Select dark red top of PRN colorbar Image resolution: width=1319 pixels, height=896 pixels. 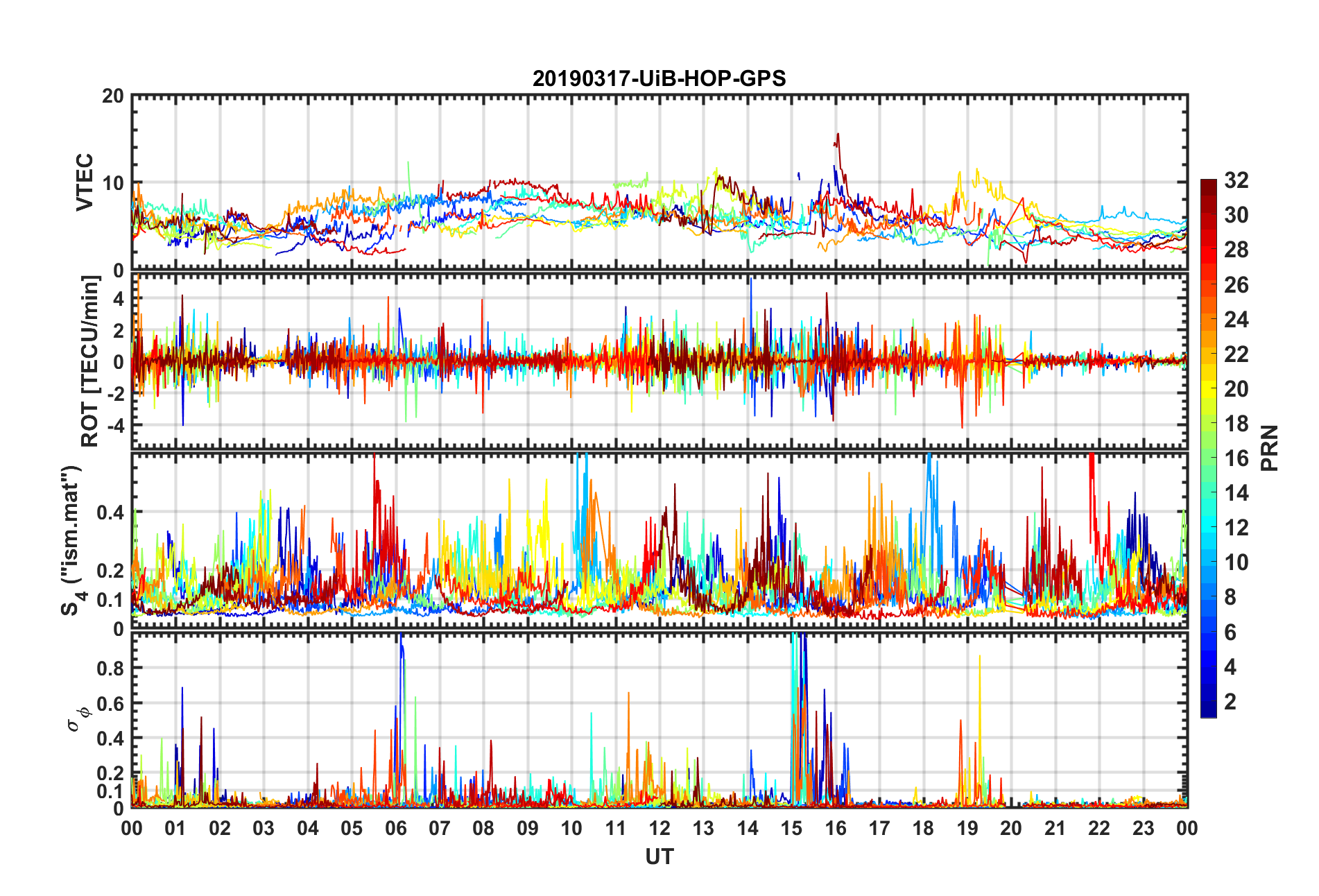pos(1208,184)
